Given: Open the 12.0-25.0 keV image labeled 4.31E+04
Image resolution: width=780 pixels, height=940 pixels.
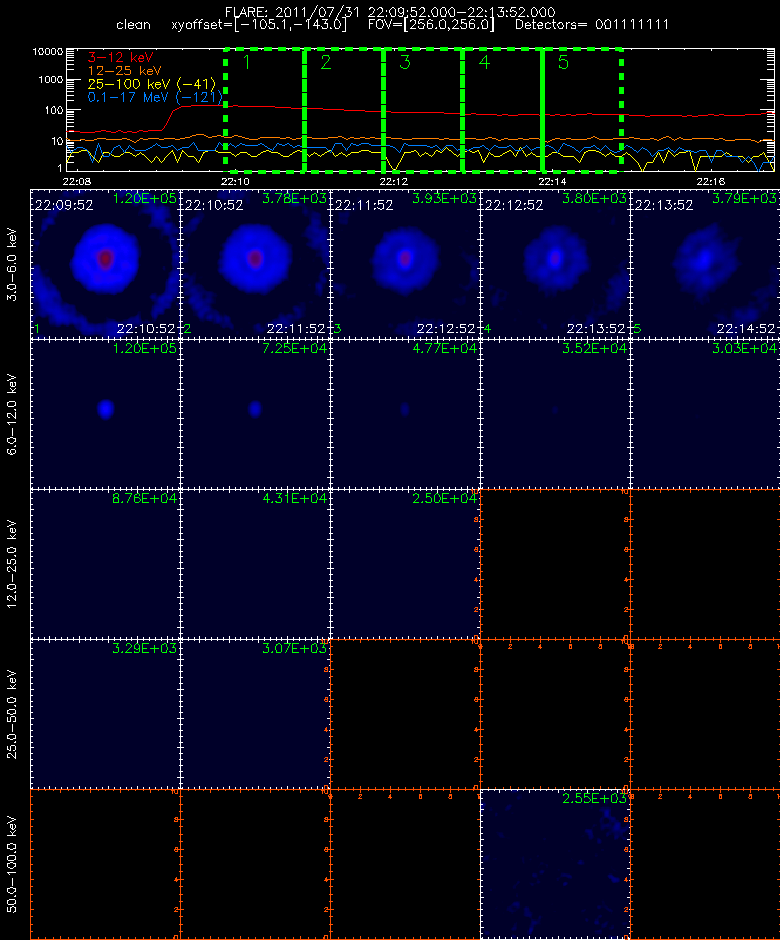Looking at the screenshot, I should coord(255,564).
